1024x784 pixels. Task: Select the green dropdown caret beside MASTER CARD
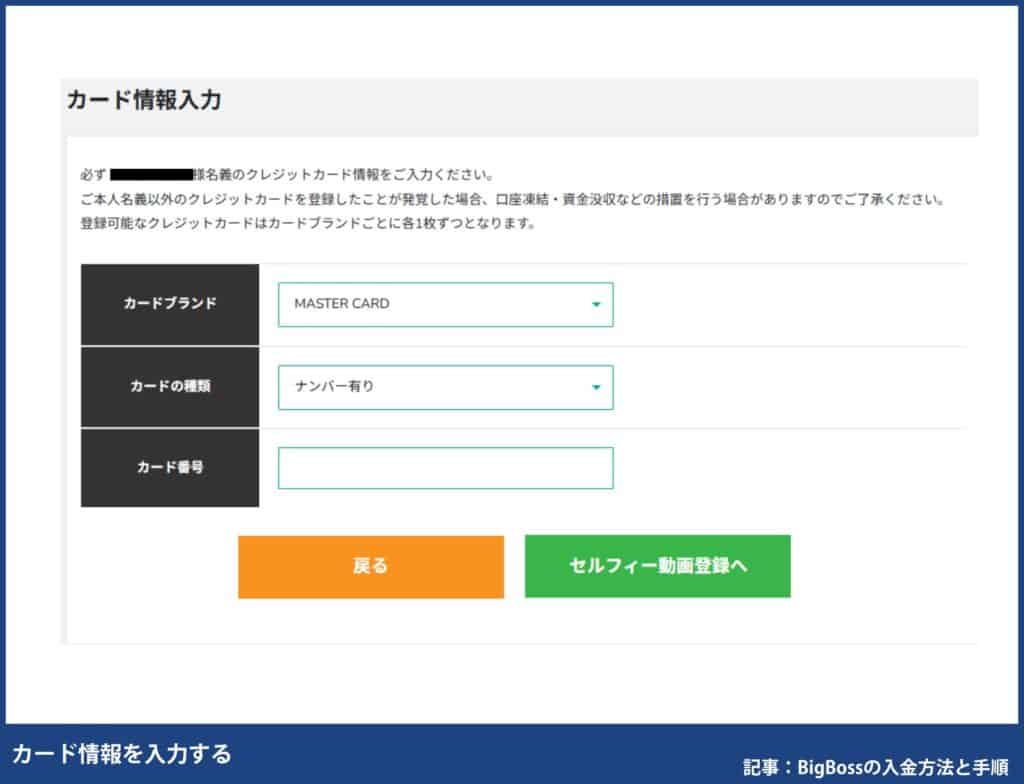pos(597,304)
